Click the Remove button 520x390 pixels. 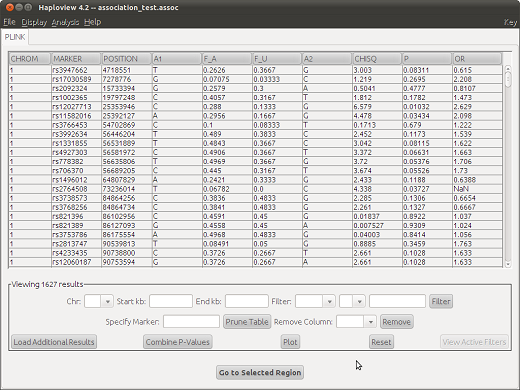point(396,322)
